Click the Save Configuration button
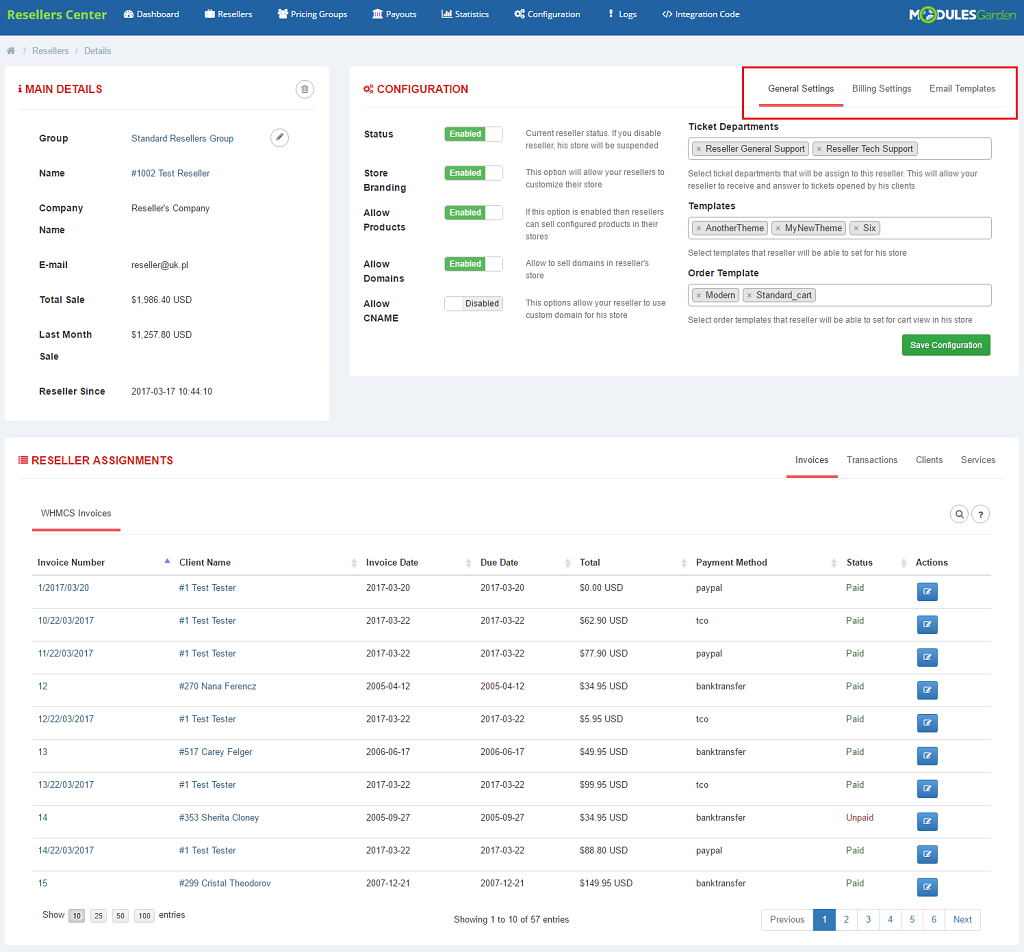The width and height of the screenshot is (1024, 952). 945,345
